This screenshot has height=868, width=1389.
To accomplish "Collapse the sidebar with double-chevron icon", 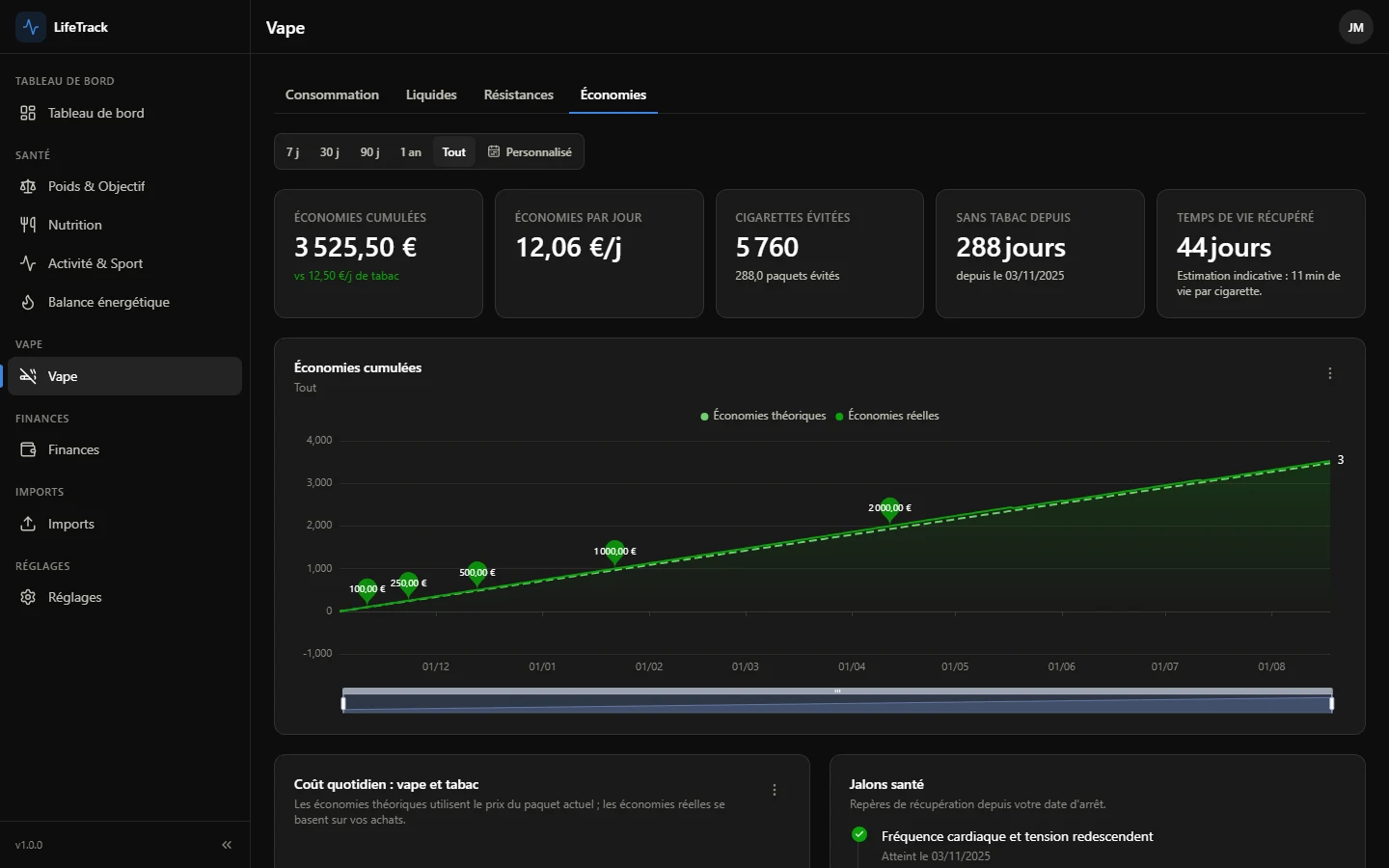I will point(227,845).
